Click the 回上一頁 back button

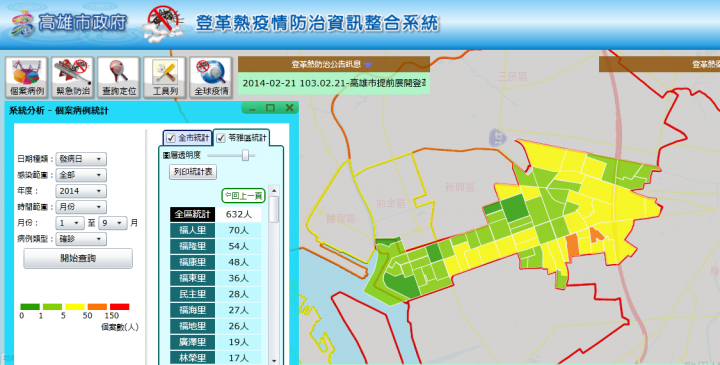[244, 196]
